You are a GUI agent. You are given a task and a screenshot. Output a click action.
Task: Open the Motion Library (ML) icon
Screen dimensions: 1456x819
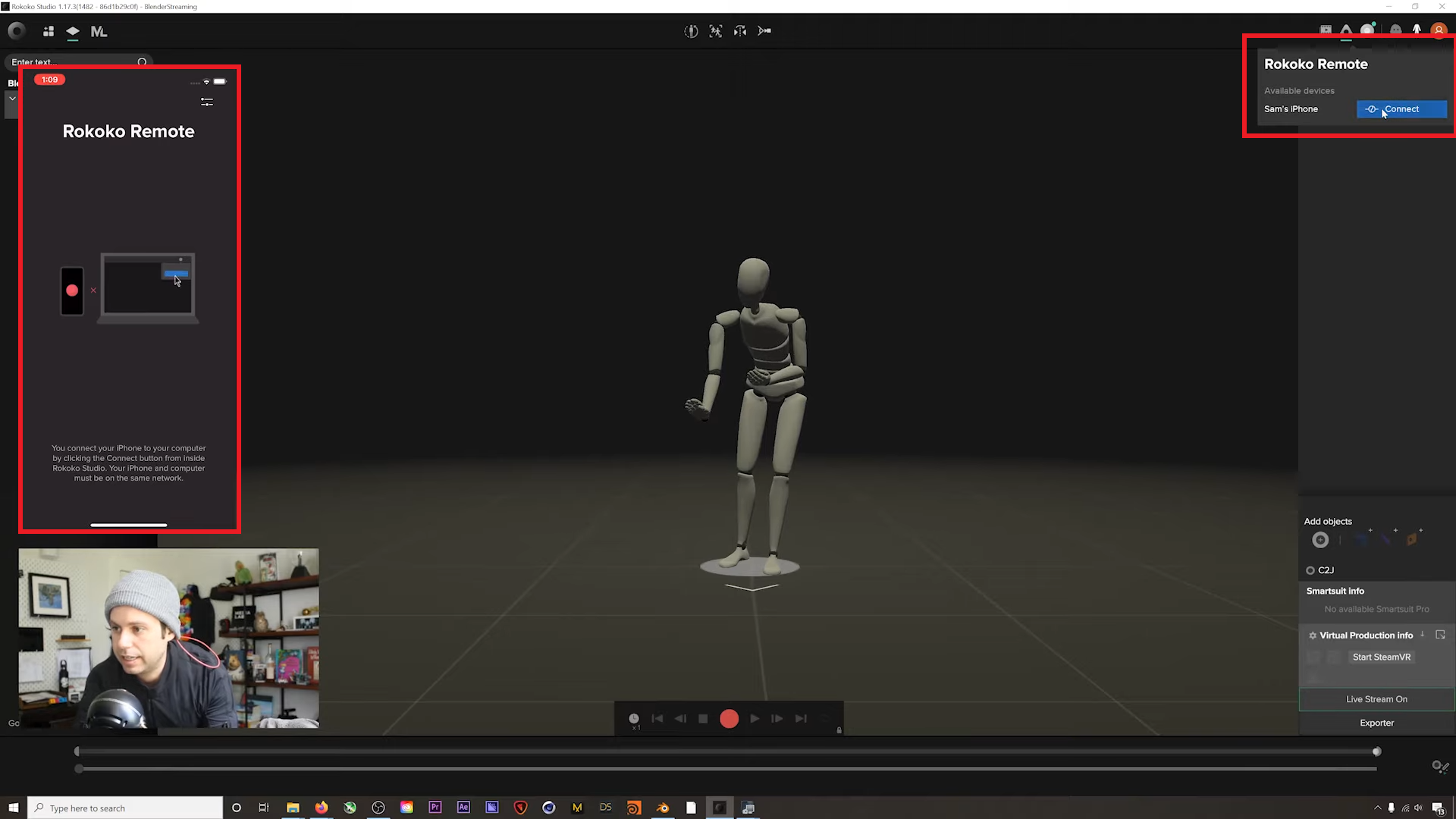(x=99, y=32)
